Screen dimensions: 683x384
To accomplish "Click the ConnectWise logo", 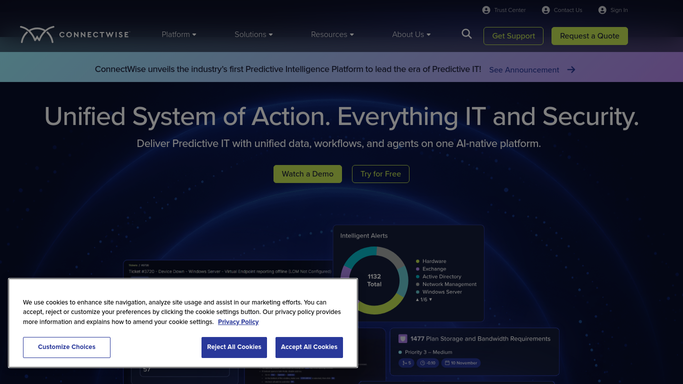I will [74, 34].
